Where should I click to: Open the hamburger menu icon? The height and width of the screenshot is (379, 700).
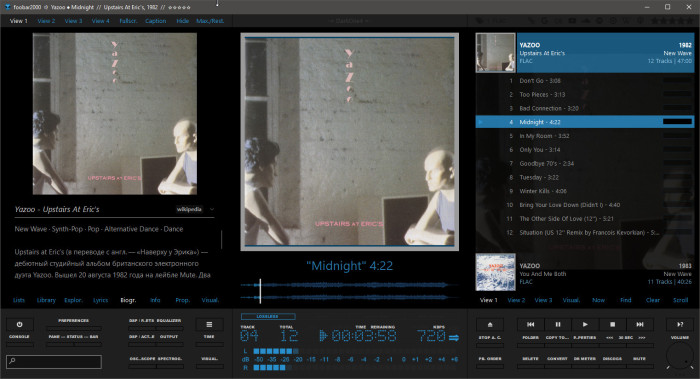pos(209,325)
